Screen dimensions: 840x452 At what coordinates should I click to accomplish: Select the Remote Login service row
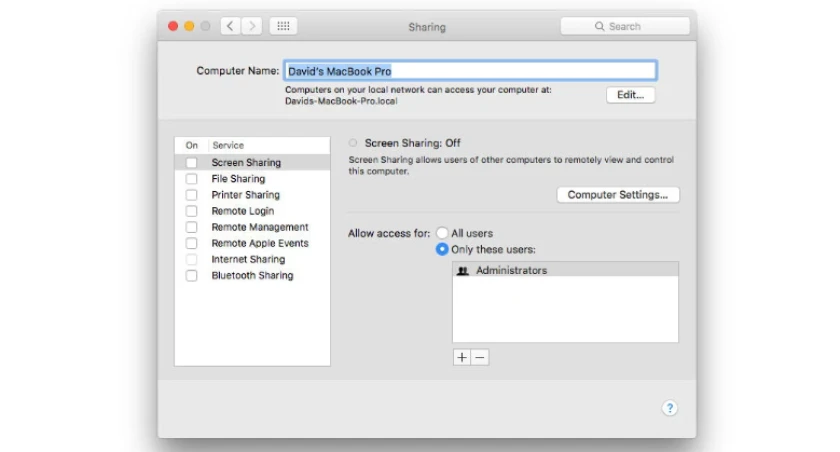tap(252, 210)
